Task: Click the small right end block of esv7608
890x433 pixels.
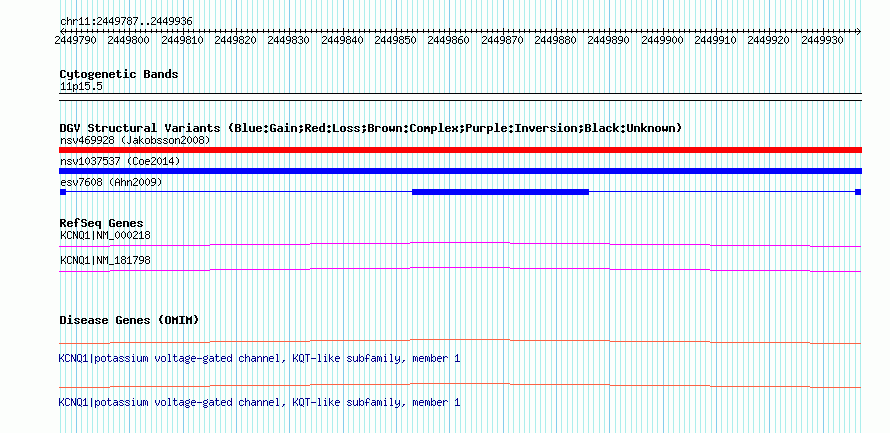Action: tap(858, 192)
